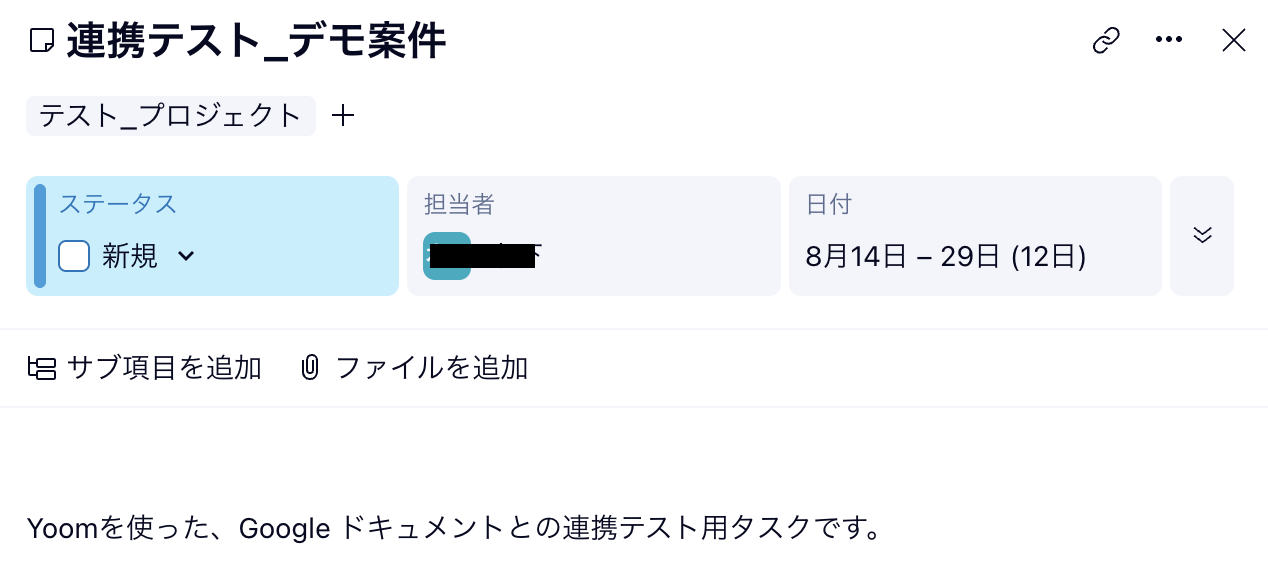Image resolution: width=1268 pixels, height=584 pixels.
Task: Select the ステータス field label
Action: [118, 205]
